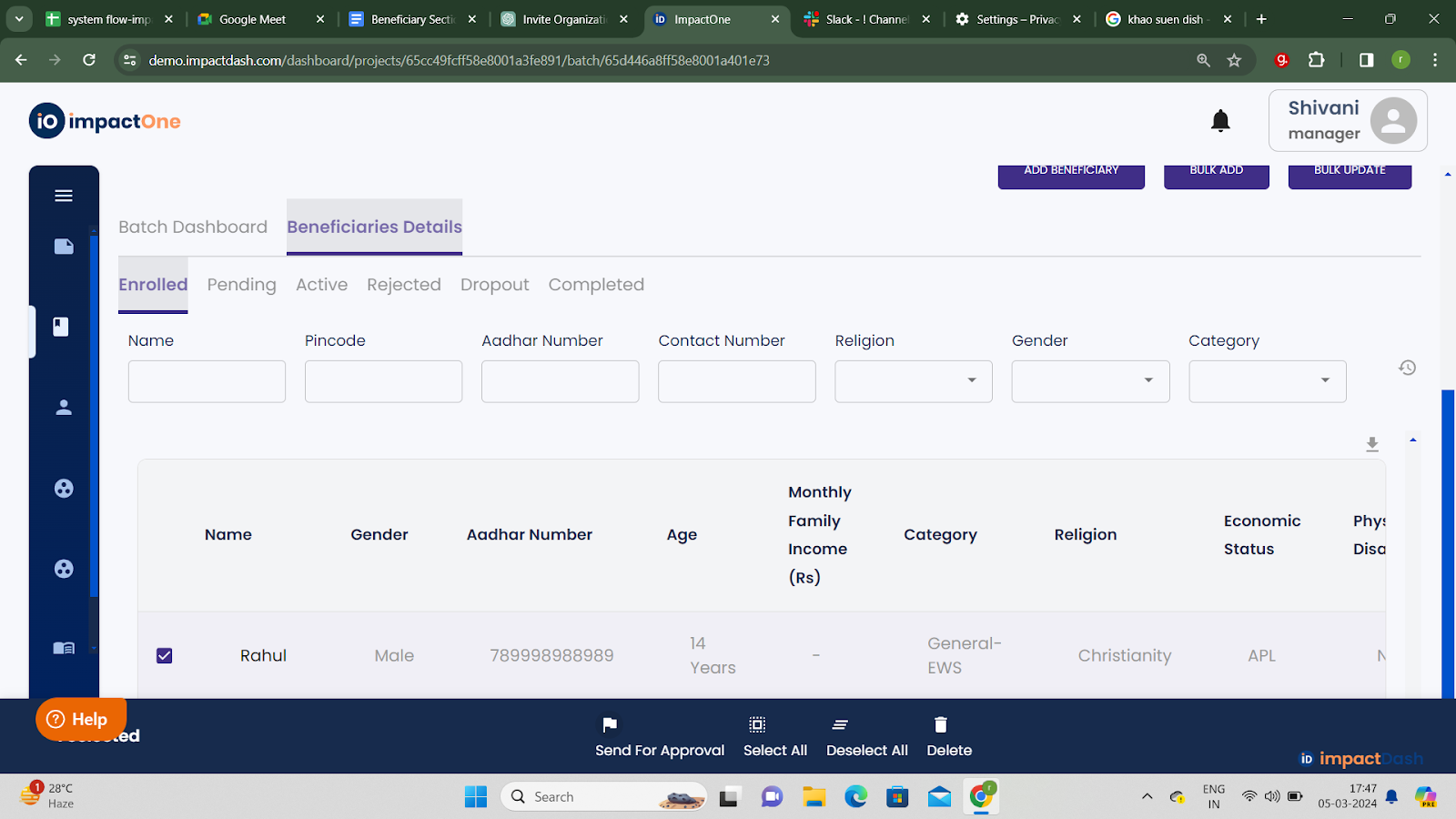Click the Send For Approval flag icon
The image size is (1456, 819).
(x=610, y=725)
